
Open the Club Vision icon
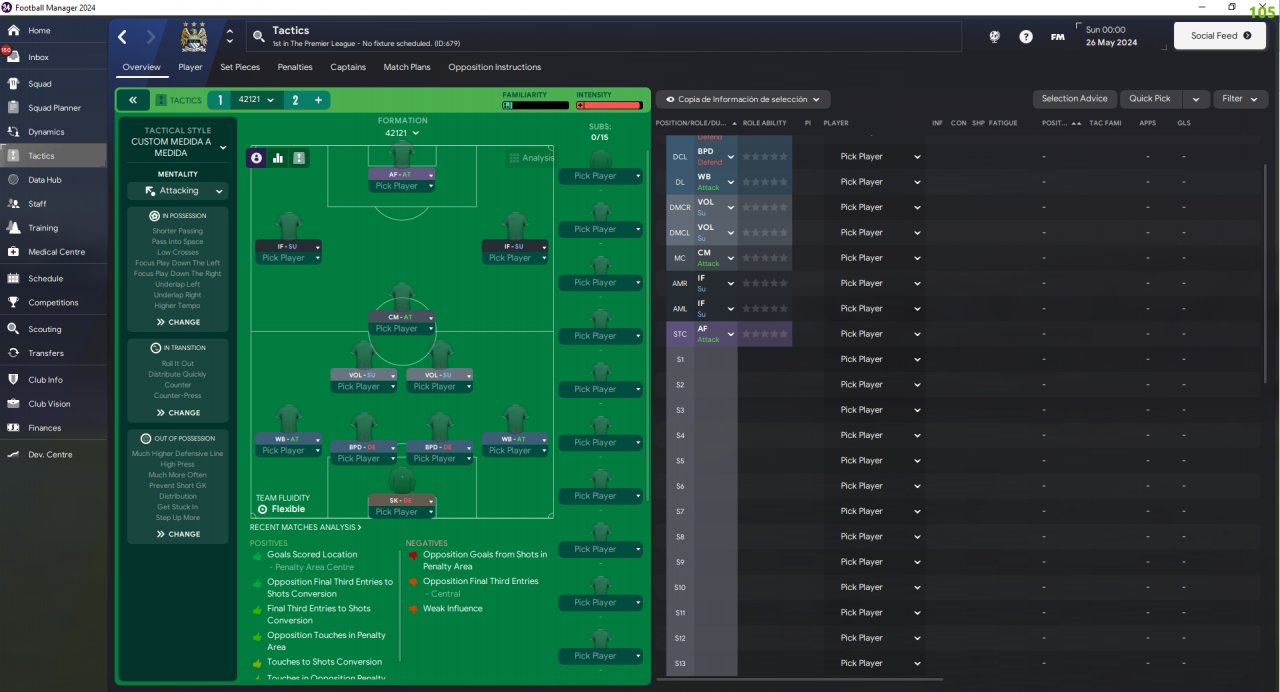coord(13,404)
